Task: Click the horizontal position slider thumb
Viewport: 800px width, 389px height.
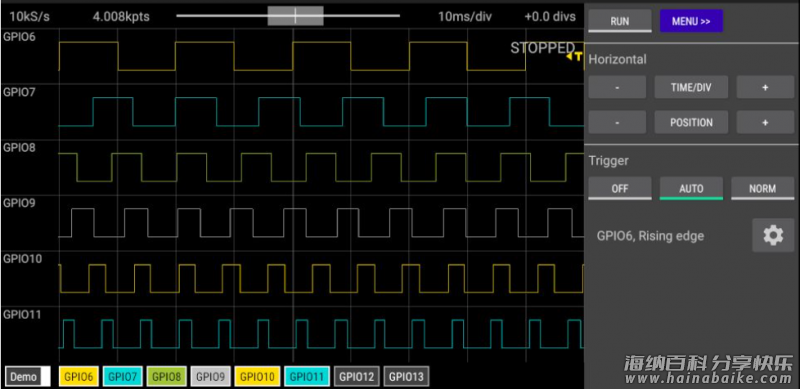Action: [x=295, y=16]
